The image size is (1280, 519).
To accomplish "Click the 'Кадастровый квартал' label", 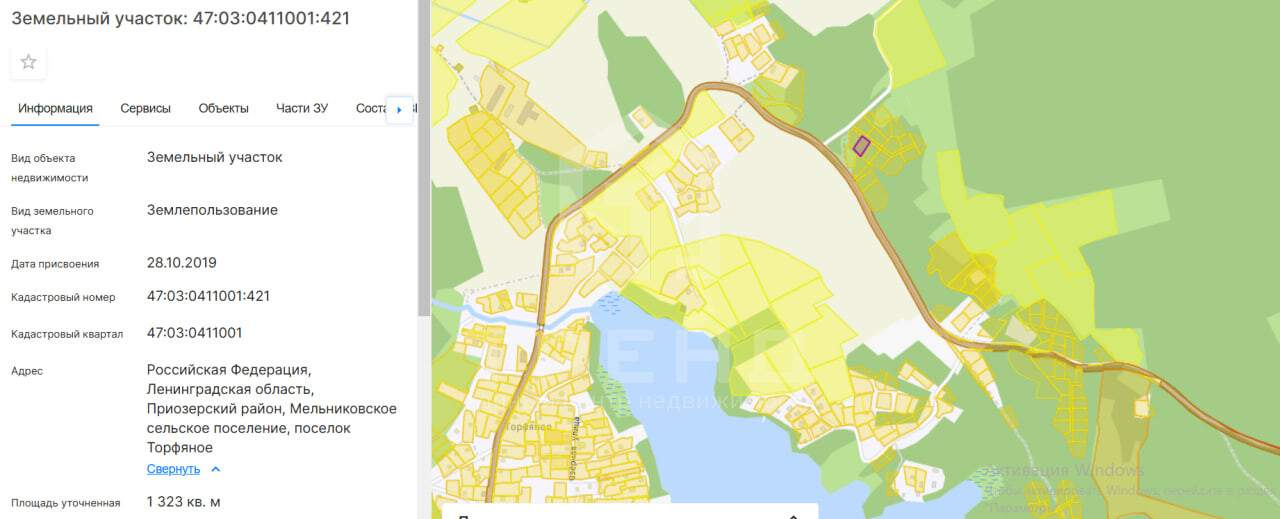I will tap(67, 334).
